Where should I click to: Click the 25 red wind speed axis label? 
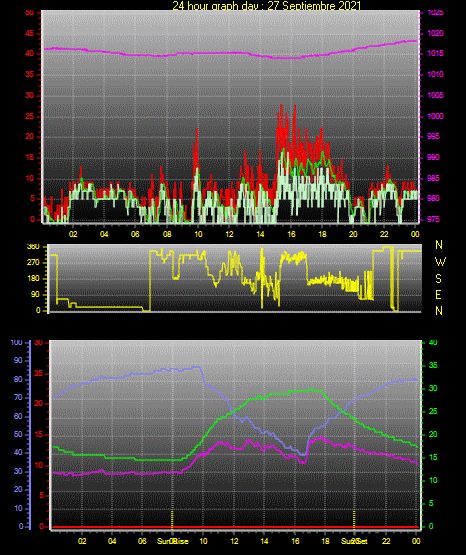[30, 116]
